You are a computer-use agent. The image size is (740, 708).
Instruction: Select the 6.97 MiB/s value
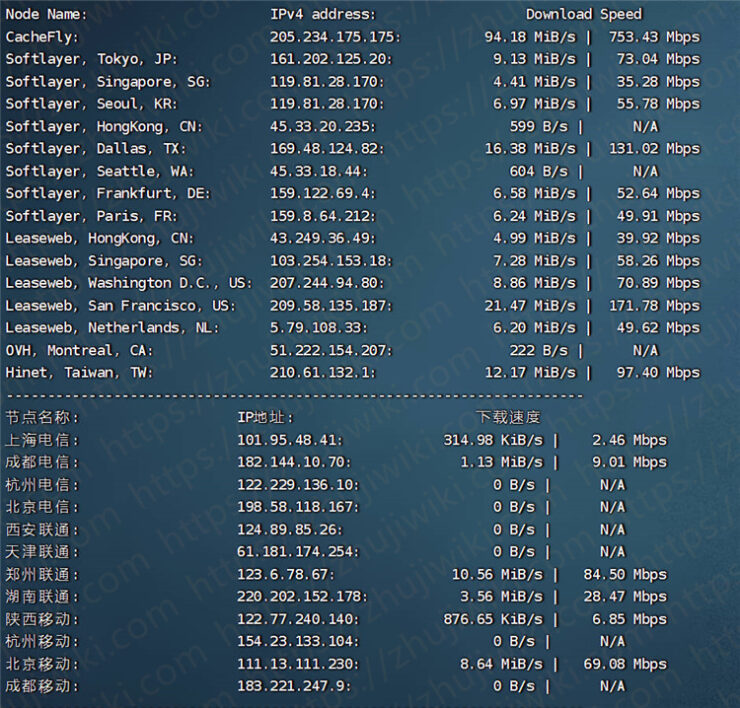click(534, 104)
